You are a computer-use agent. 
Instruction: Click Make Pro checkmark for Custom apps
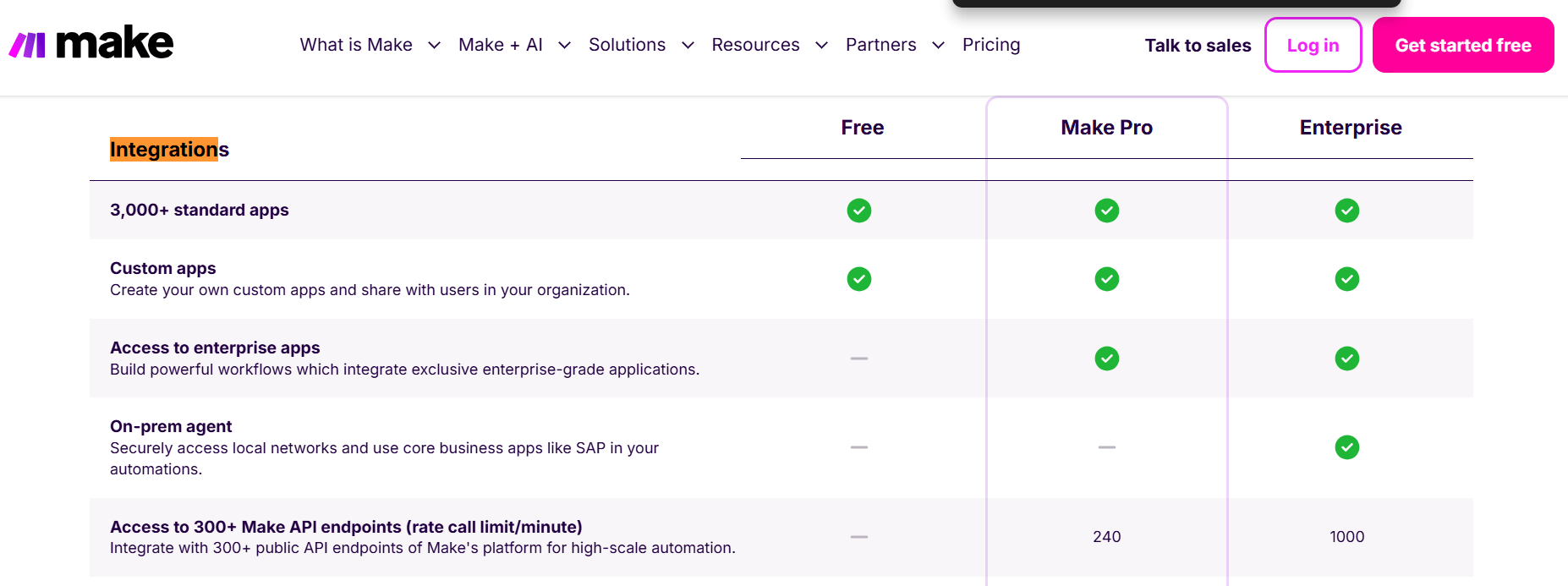(x=1106, y=279)
